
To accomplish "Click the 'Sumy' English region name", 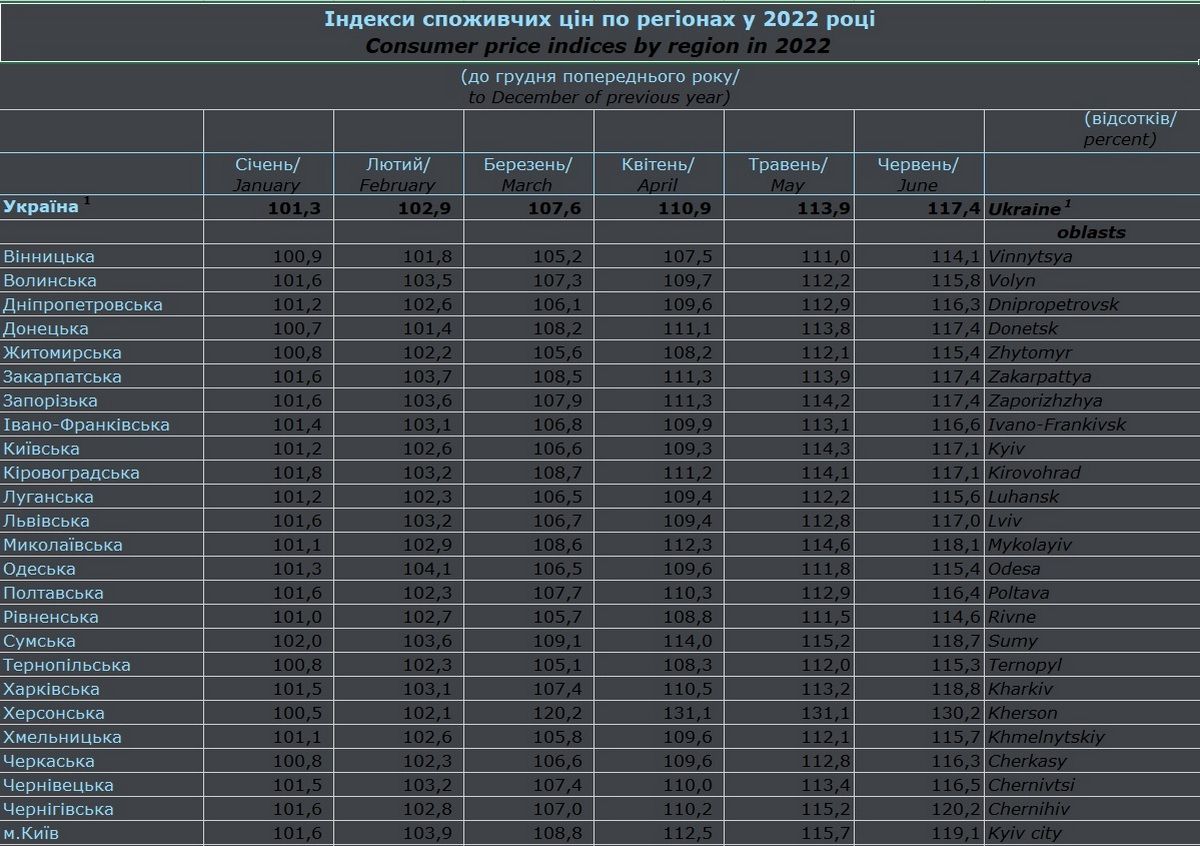I will coord(1013,641).
